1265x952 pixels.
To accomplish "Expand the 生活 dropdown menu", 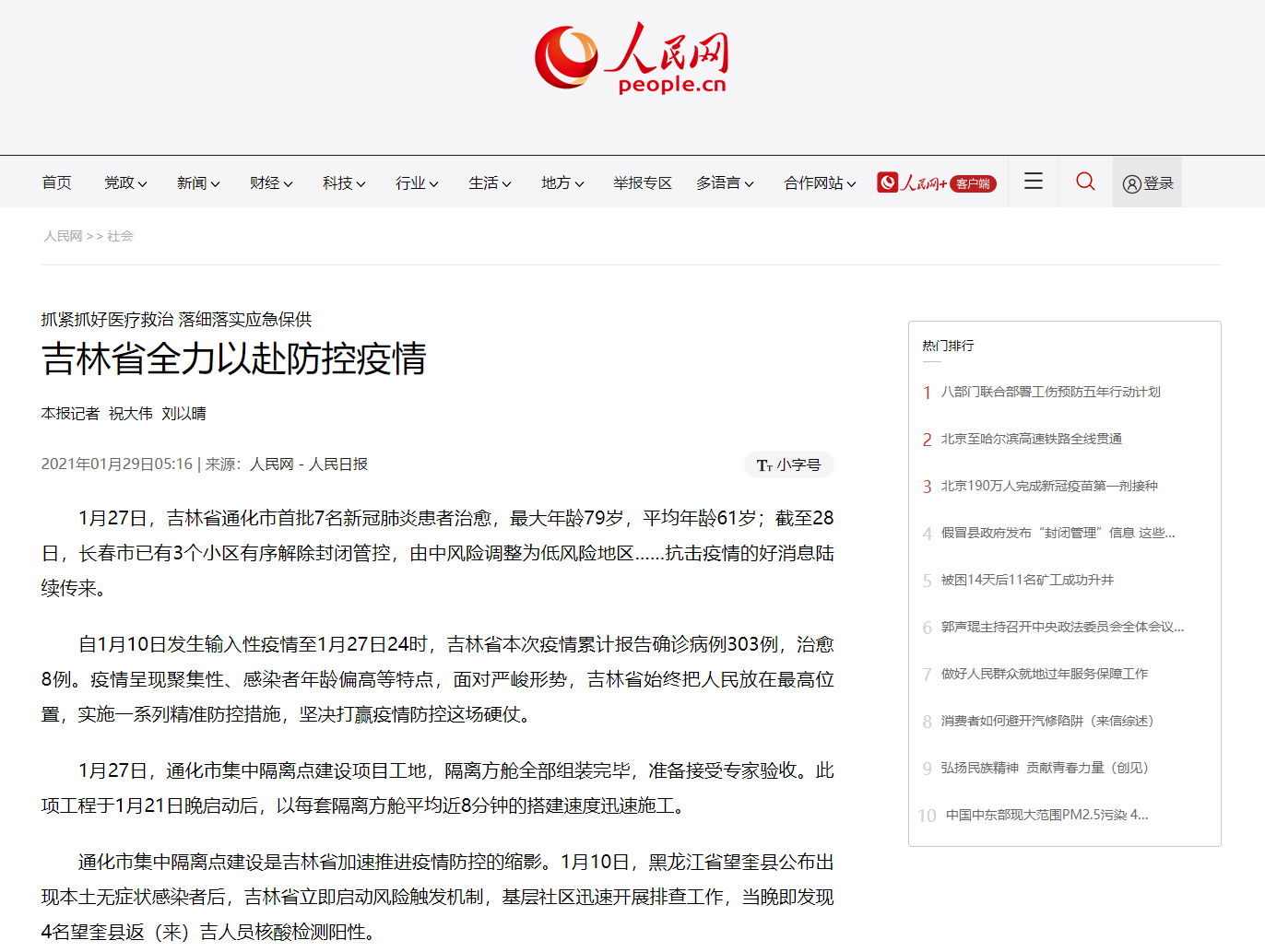I will tap(490, 182).
